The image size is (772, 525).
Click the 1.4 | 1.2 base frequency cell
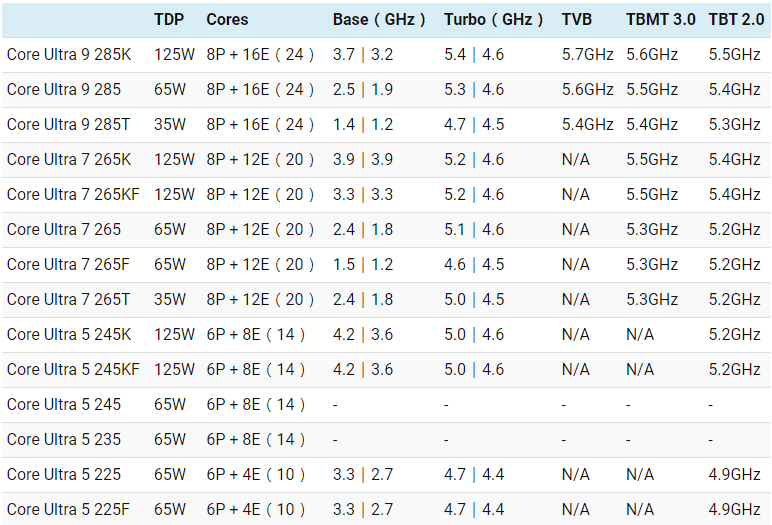pos(363,124)
